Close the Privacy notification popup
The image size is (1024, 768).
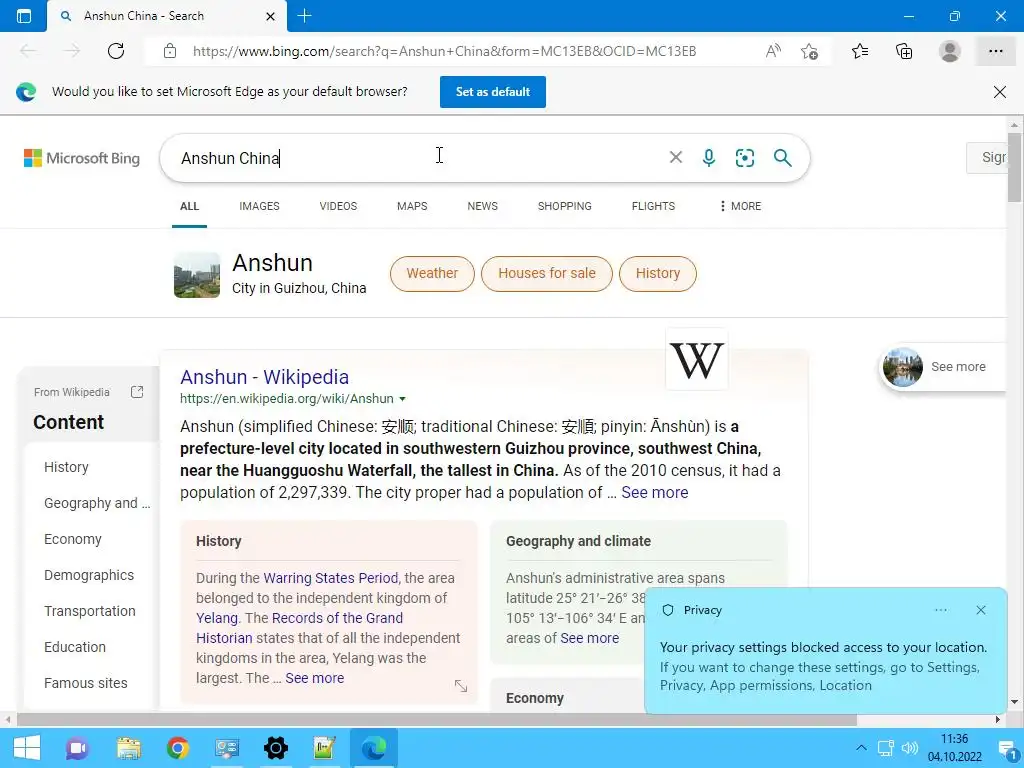[x=981, y=610]
